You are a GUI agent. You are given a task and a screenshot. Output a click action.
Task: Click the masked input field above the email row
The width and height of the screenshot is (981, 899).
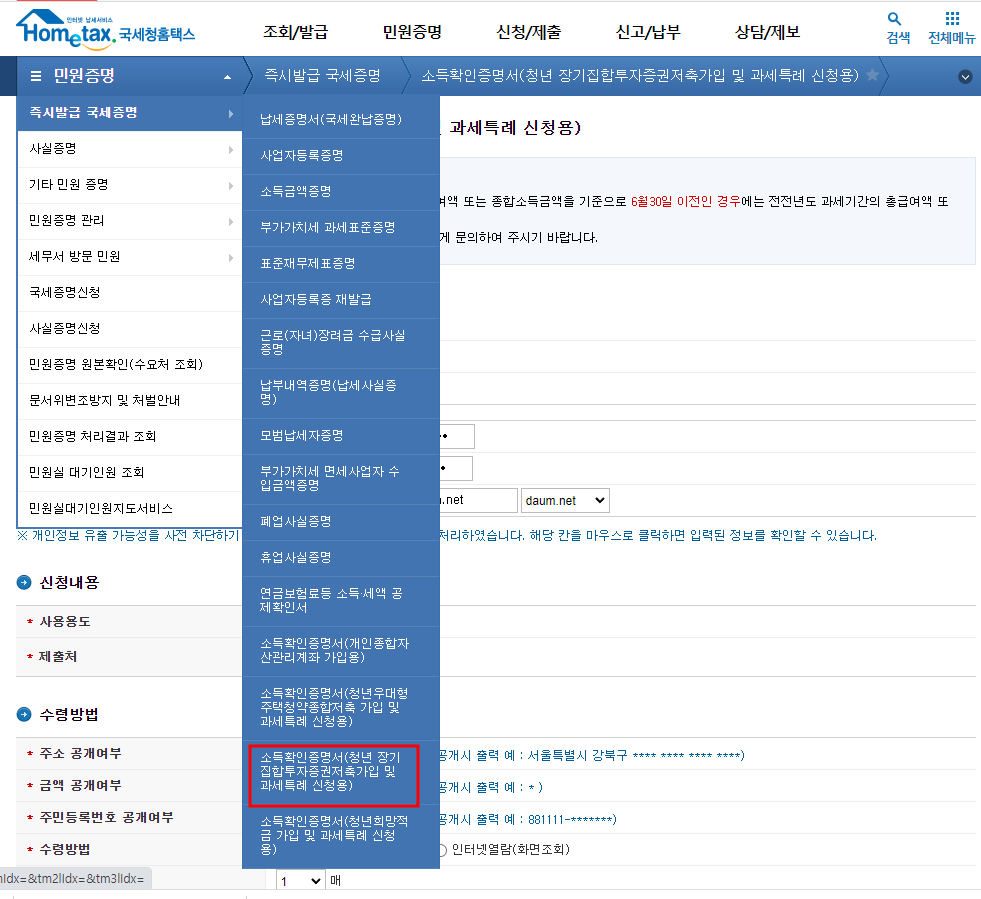(x=456, y=469)
